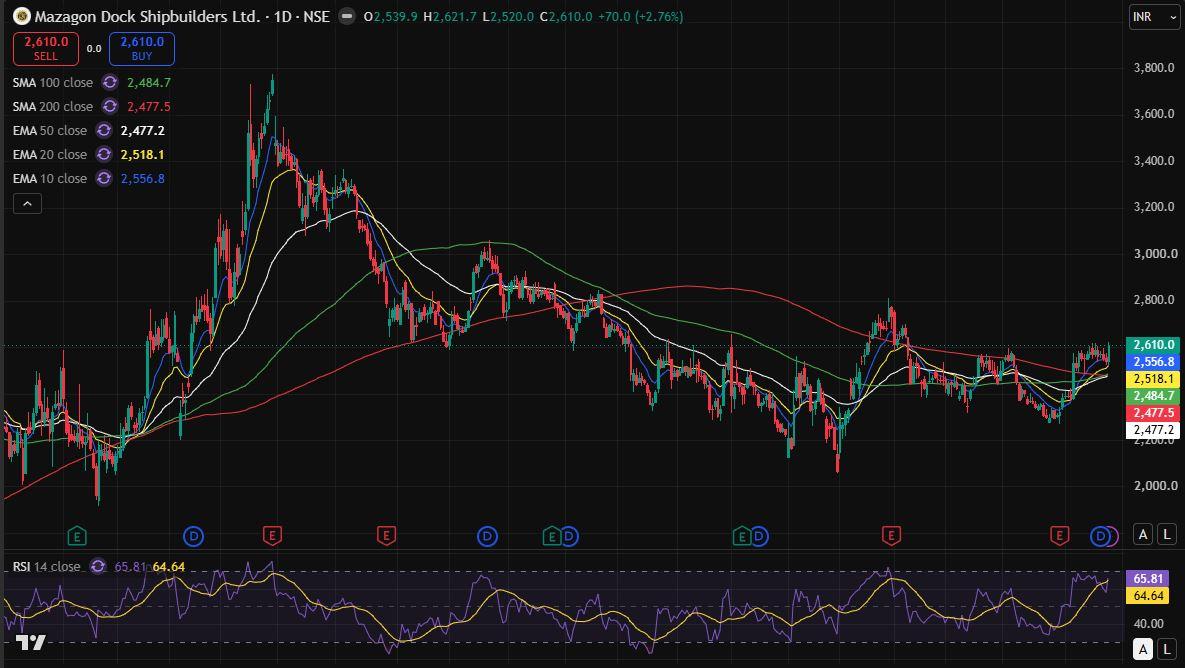Viewport: 1185px width, 668px height.
Task: Click the 3,400.0 price axis label
Action: [1154, 161]
